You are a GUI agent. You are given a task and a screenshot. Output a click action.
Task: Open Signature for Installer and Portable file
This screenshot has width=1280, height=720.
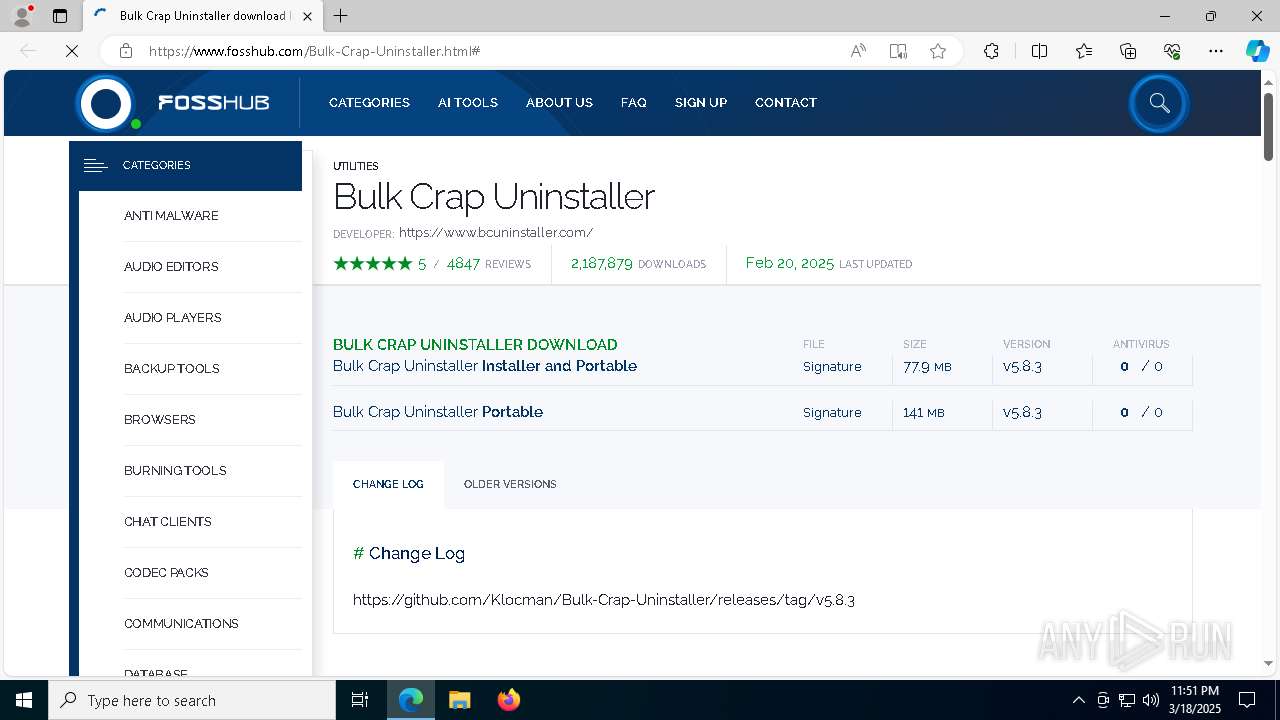[832, 367]
